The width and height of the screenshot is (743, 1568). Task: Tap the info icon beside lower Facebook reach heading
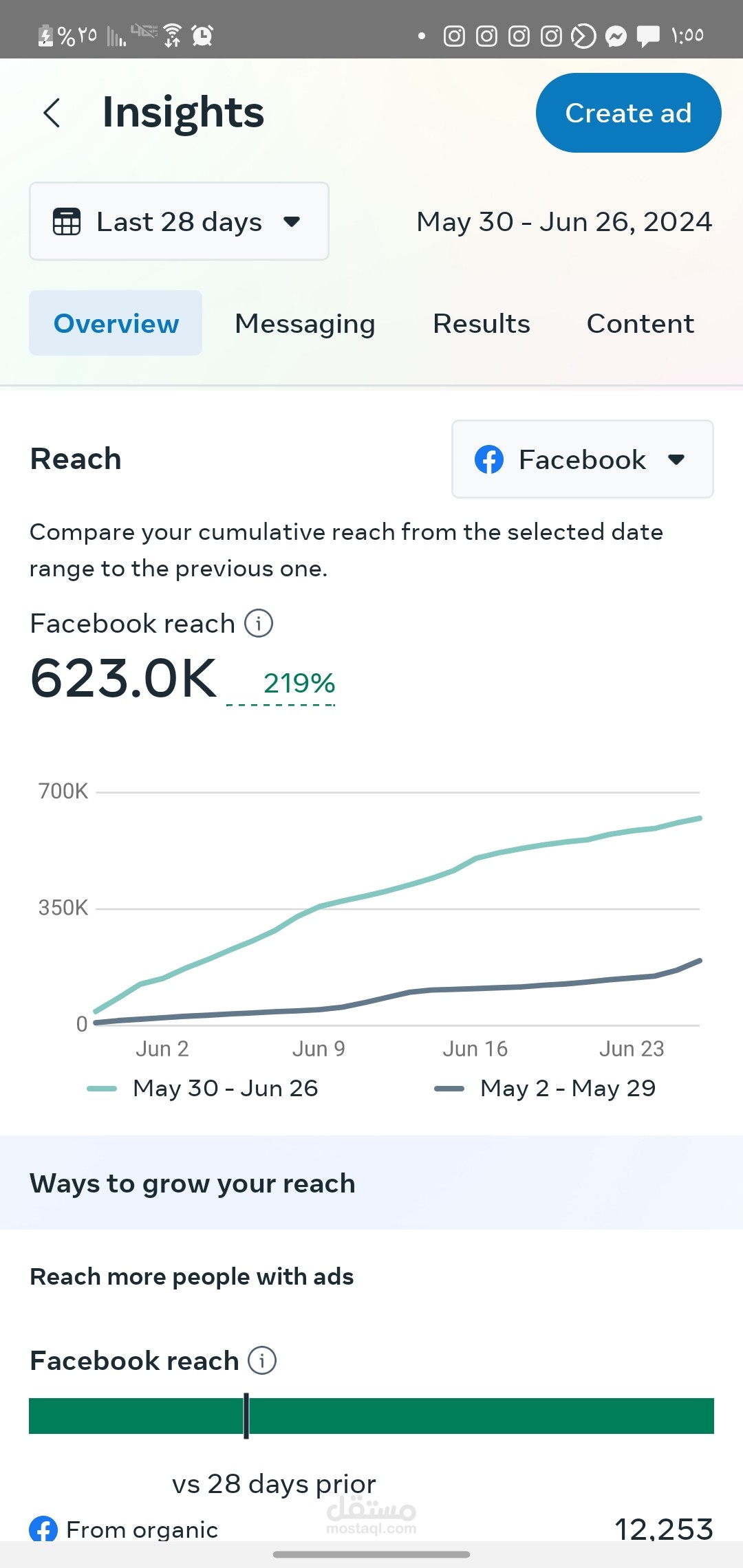point(262,1360)
